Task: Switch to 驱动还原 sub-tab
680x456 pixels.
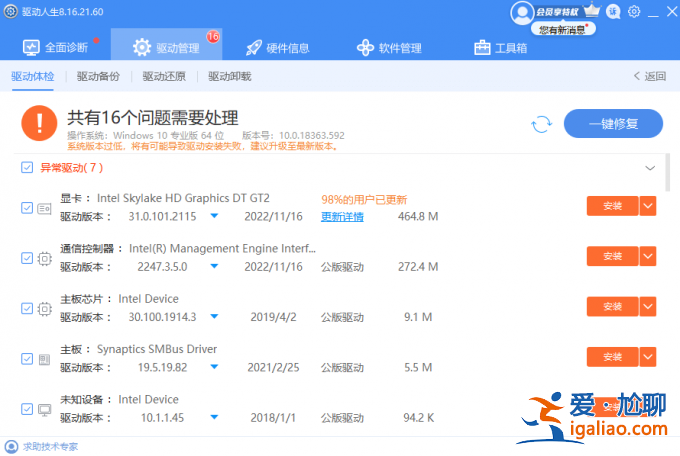Action: point(164,76)
